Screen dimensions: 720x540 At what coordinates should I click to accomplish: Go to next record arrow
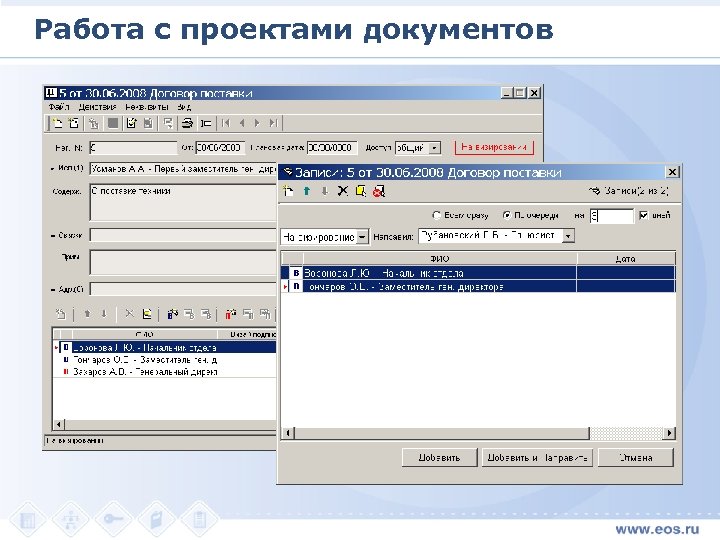tap(257, 123)
